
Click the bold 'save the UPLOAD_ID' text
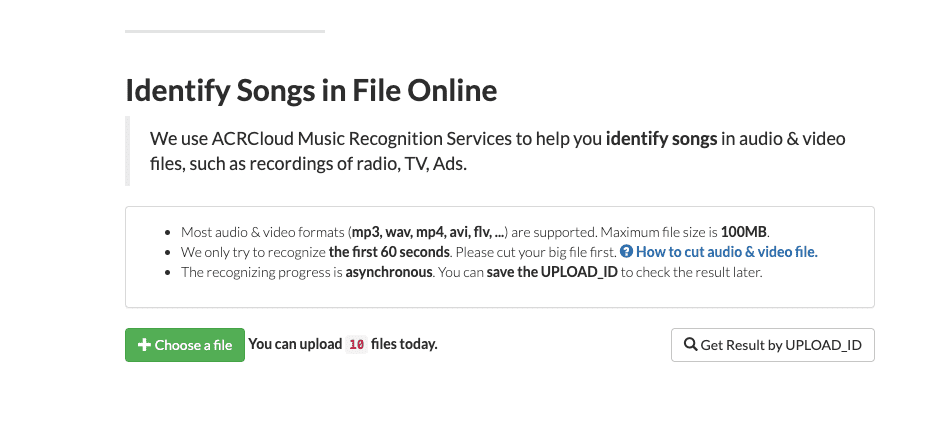click(552, 272)
